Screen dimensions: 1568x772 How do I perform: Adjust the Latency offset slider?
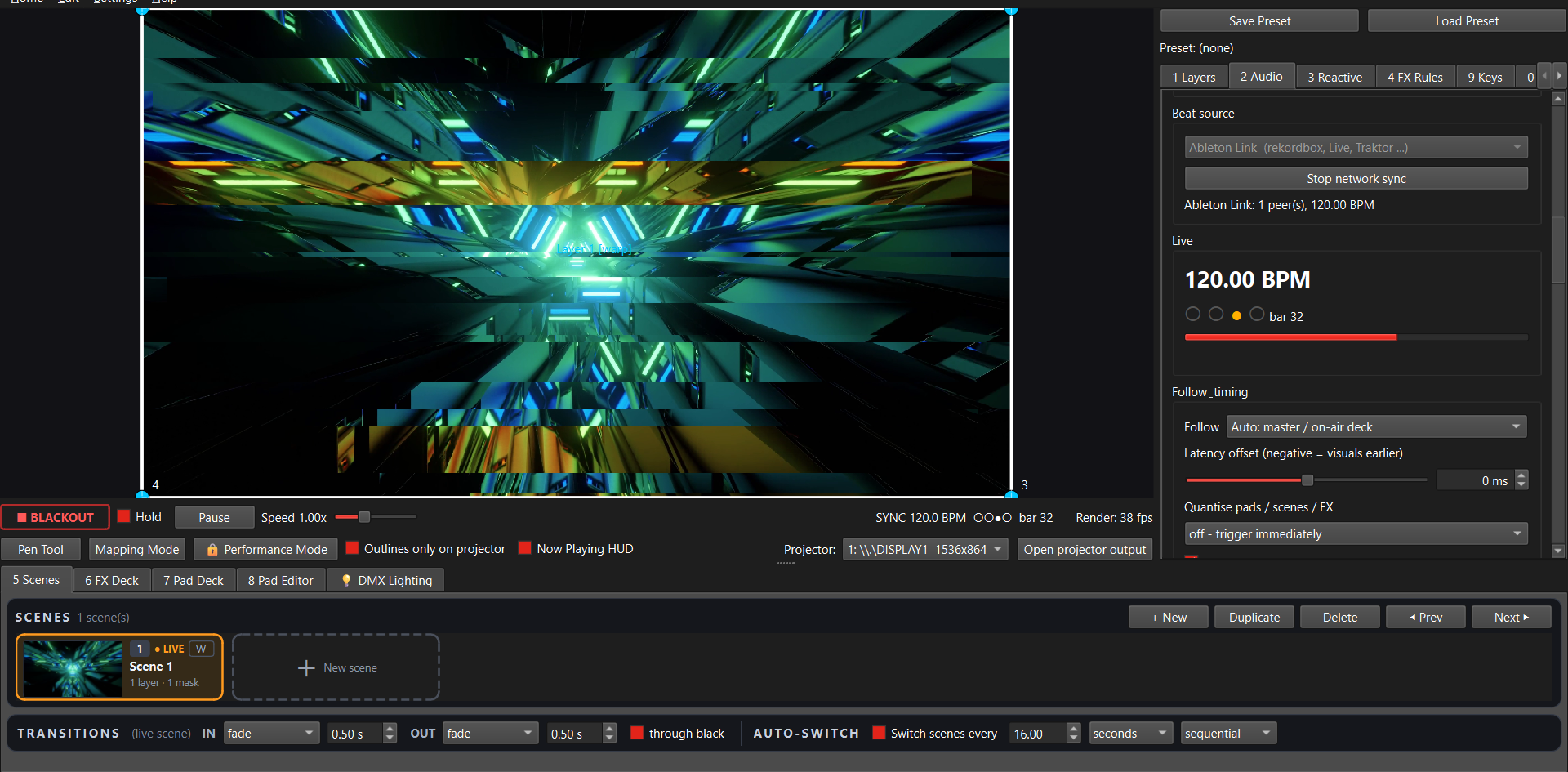click(x=1306, y=480)
